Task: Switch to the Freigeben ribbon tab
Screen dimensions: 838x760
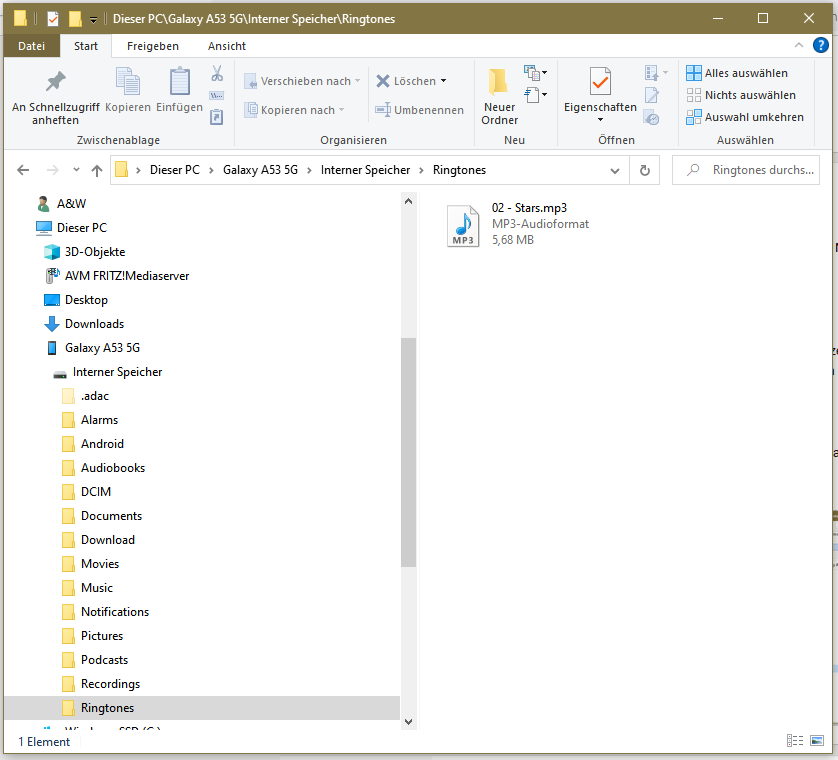Action: coord(153,46)
